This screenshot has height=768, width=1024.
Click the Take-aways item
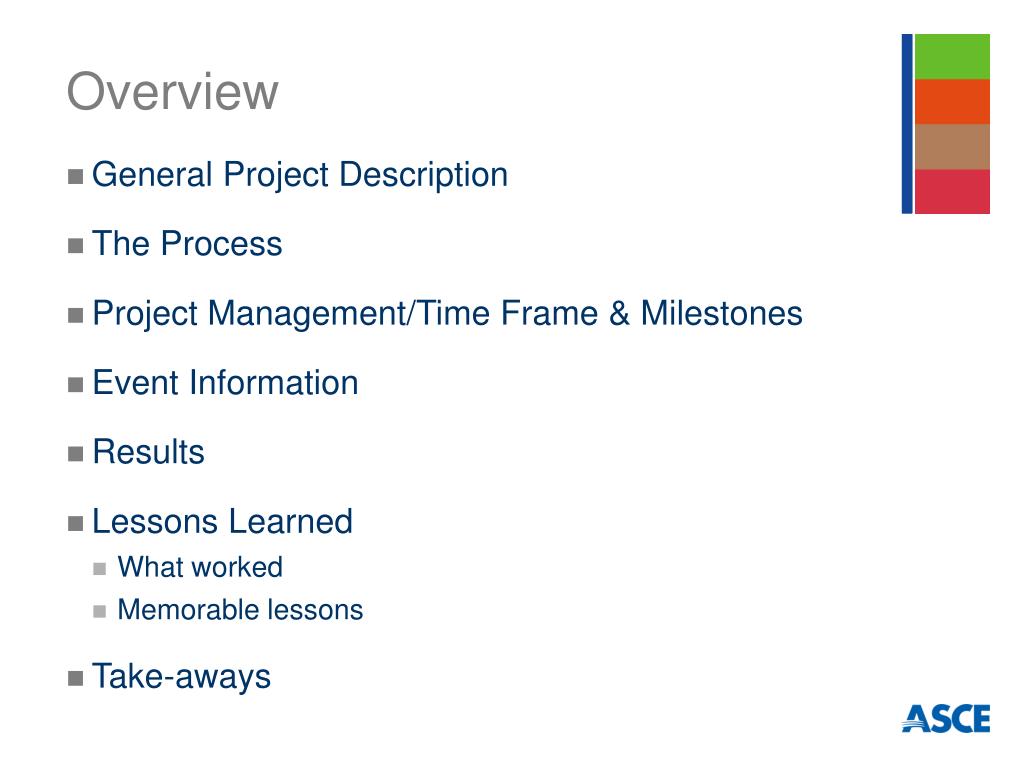point(181,677)
